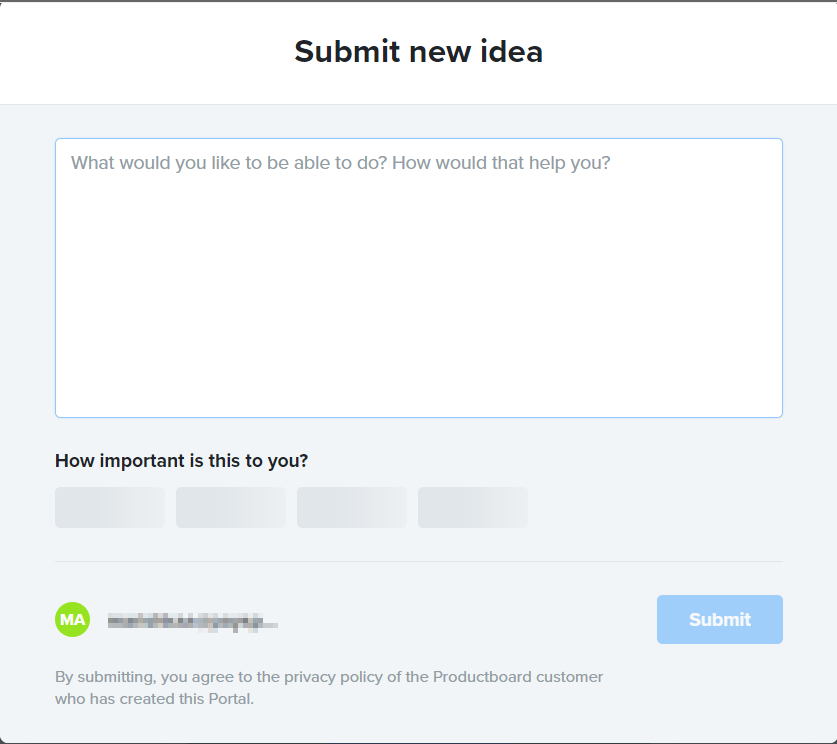
Task: Select the third importance option placeholder
Action: tap(352, 507)
